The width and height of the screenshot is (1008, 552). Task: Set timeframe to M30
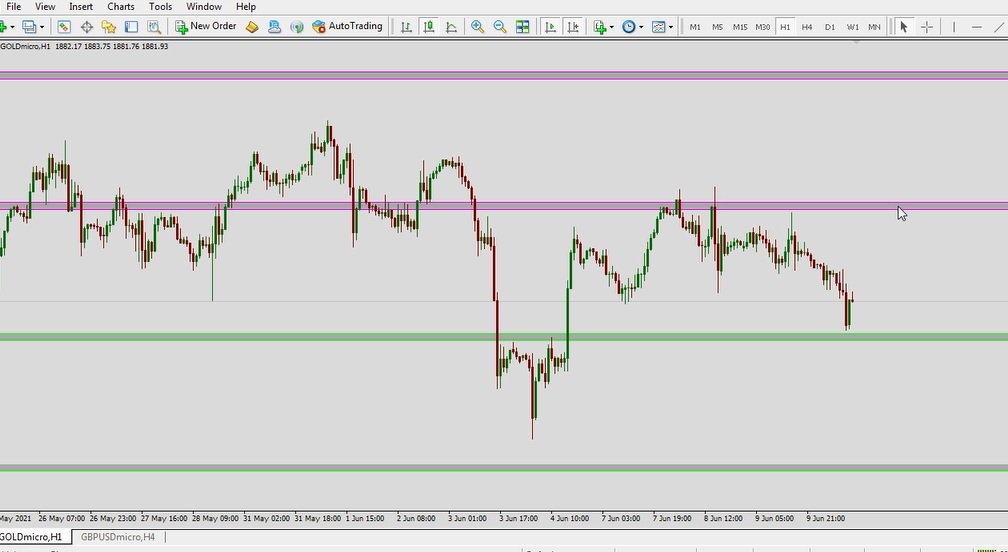click(762, 27)
